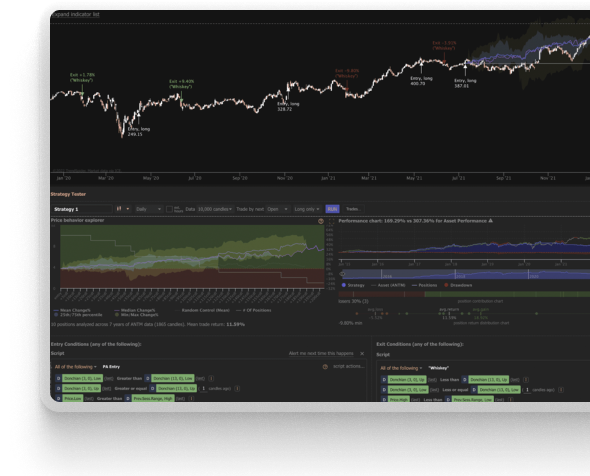Click the D timeframe icon before Prev.Sess.Range, High
This screenshot has height=476, width=590.
pos(128,398)
